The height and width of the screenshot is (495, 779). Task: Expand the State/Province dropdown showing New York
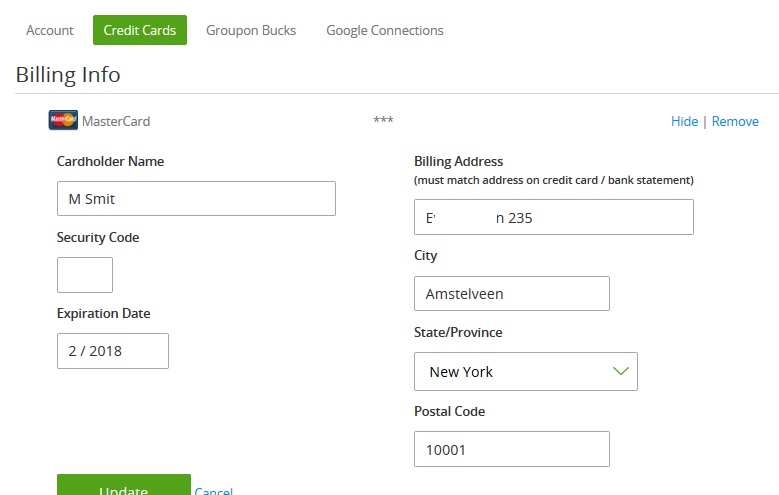coord(525,371)
